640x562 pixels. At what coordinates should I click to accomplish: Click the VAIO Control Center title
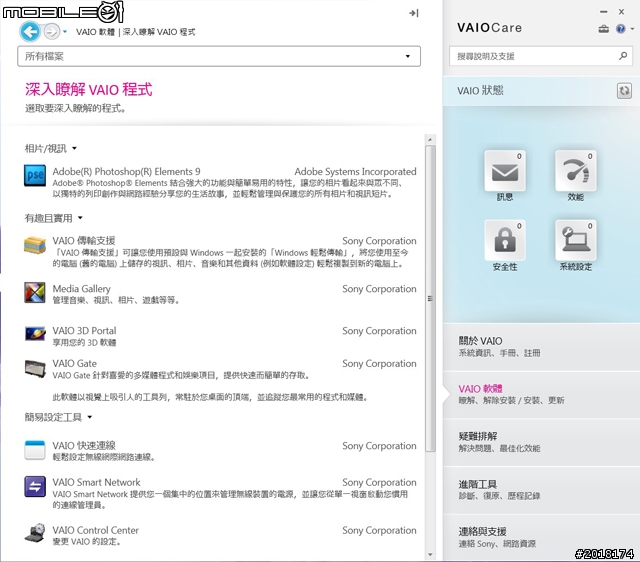(x=96, y=530)
